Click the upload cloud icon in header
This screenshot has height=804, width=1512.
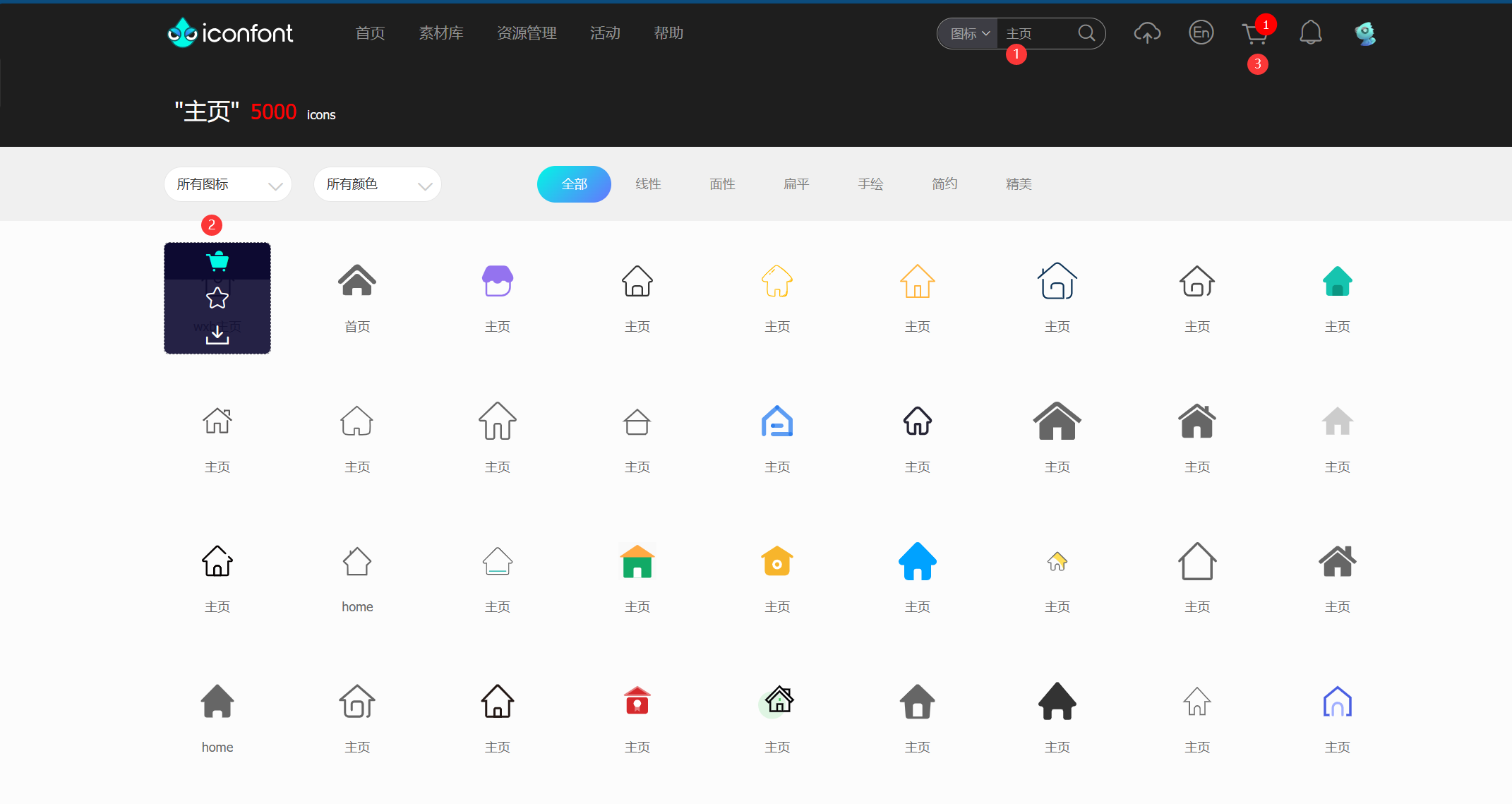point(1147,33)
